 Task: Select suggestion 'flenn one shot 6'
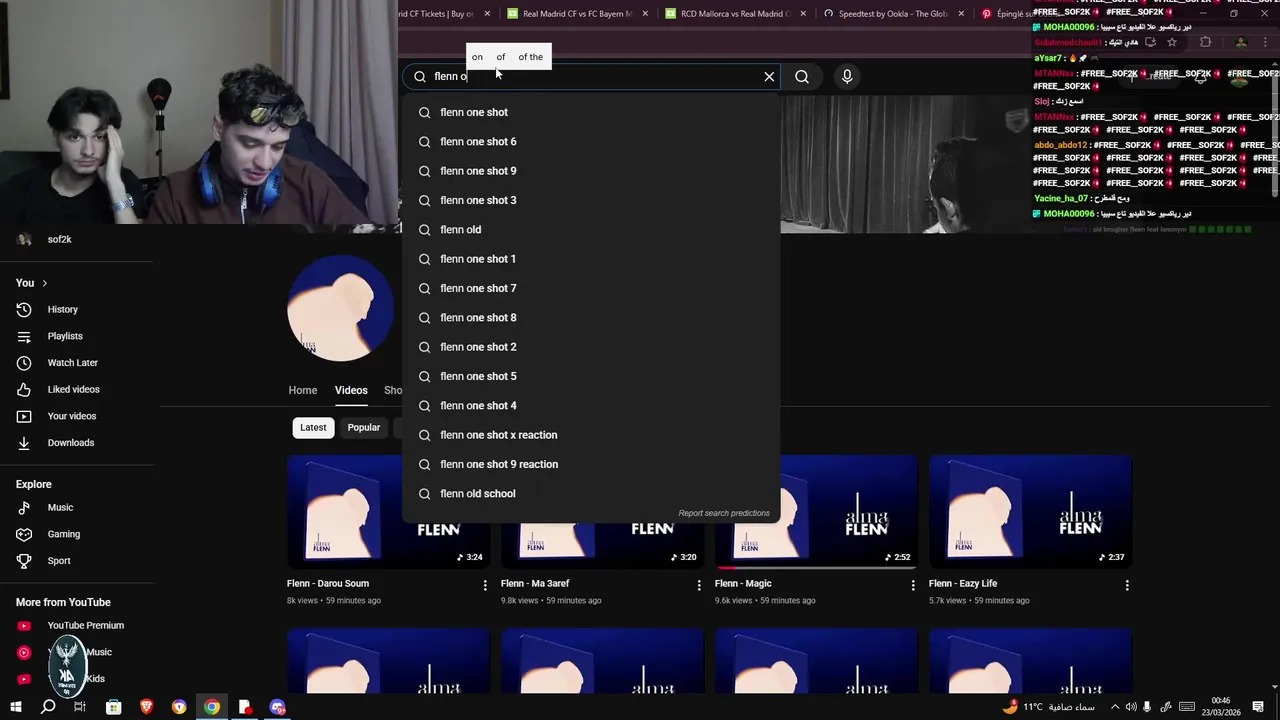(591, 142)
